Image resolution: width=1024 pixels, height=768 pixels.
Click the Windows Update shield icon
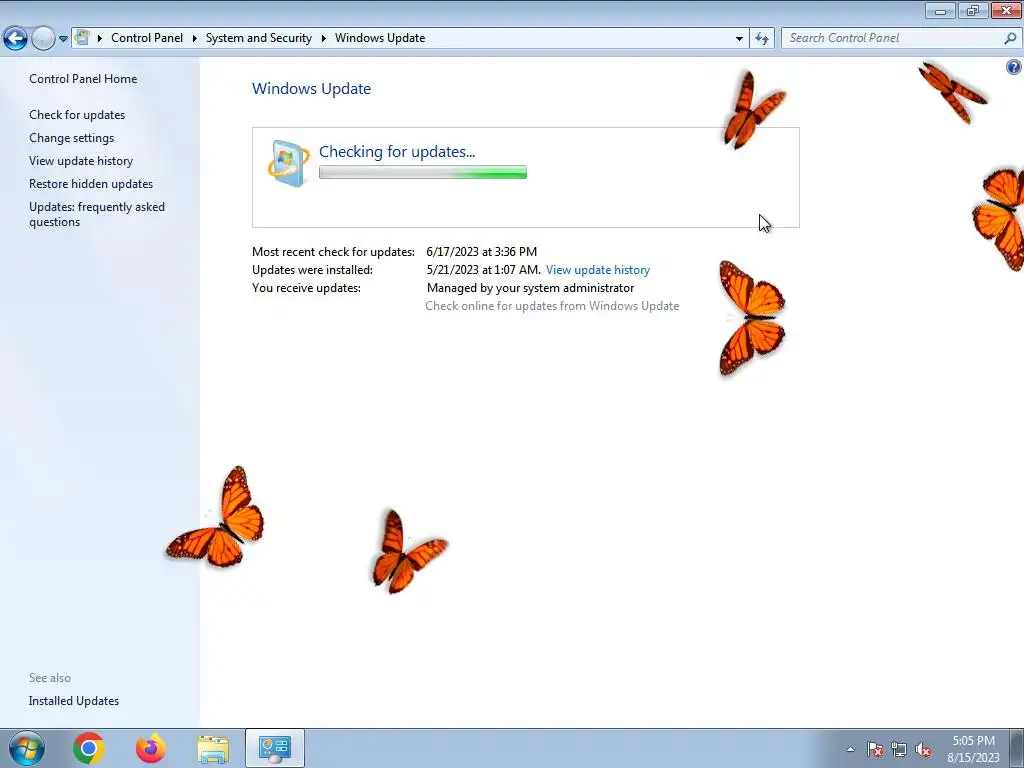(289, 163)
